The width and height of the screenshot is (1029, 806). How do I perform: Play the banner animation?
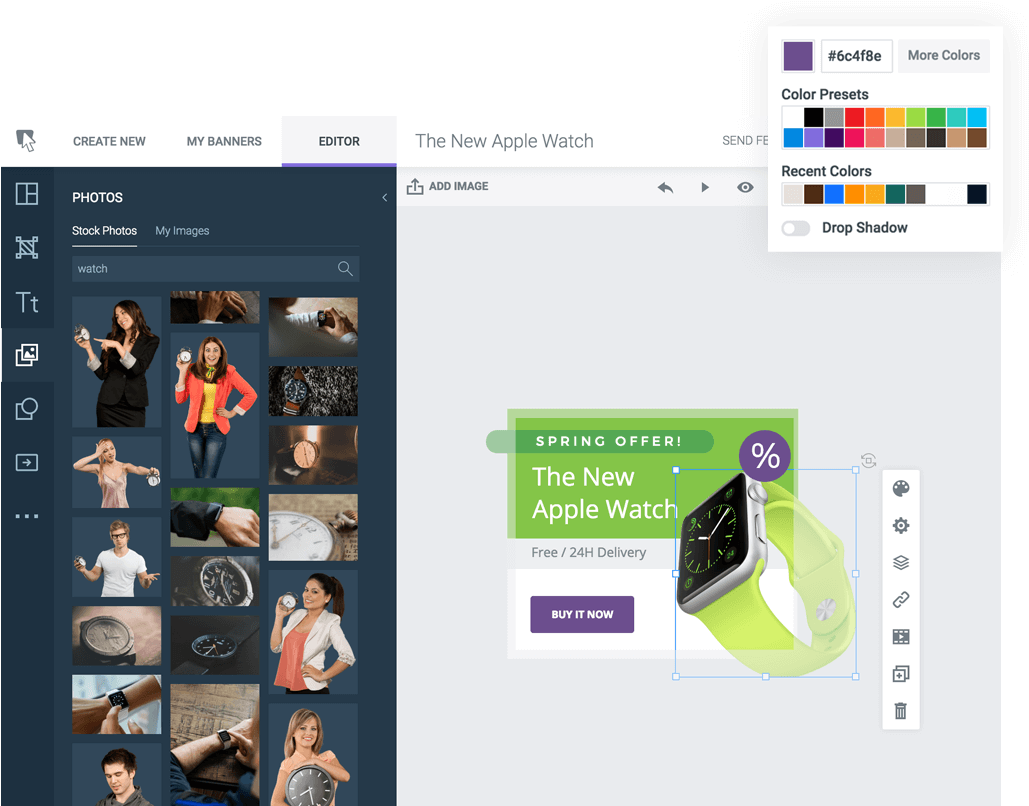point(705,188)
